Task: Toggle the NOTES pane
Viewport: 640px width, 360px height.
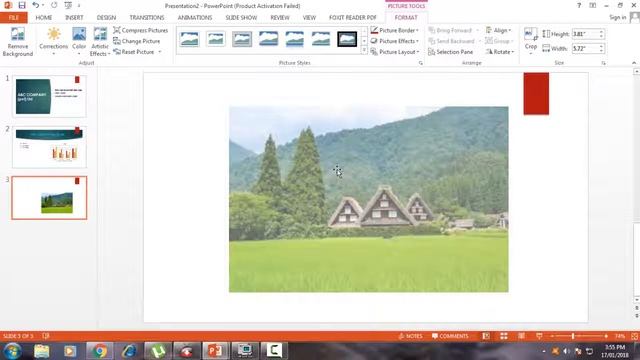Action: pyautogui.click(x=410, y=336)
